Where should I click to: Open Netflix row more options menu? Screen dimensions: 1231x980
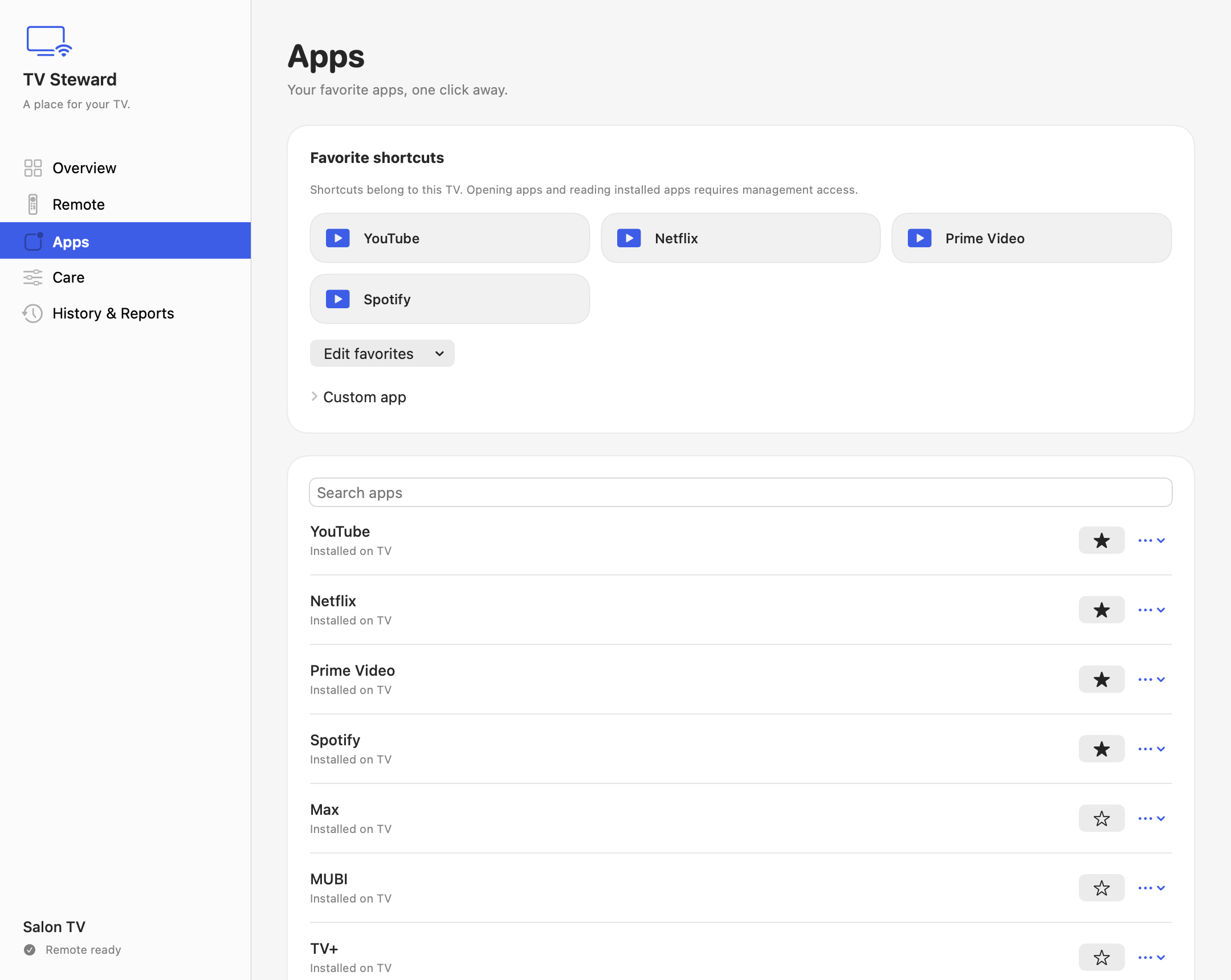1151,610
